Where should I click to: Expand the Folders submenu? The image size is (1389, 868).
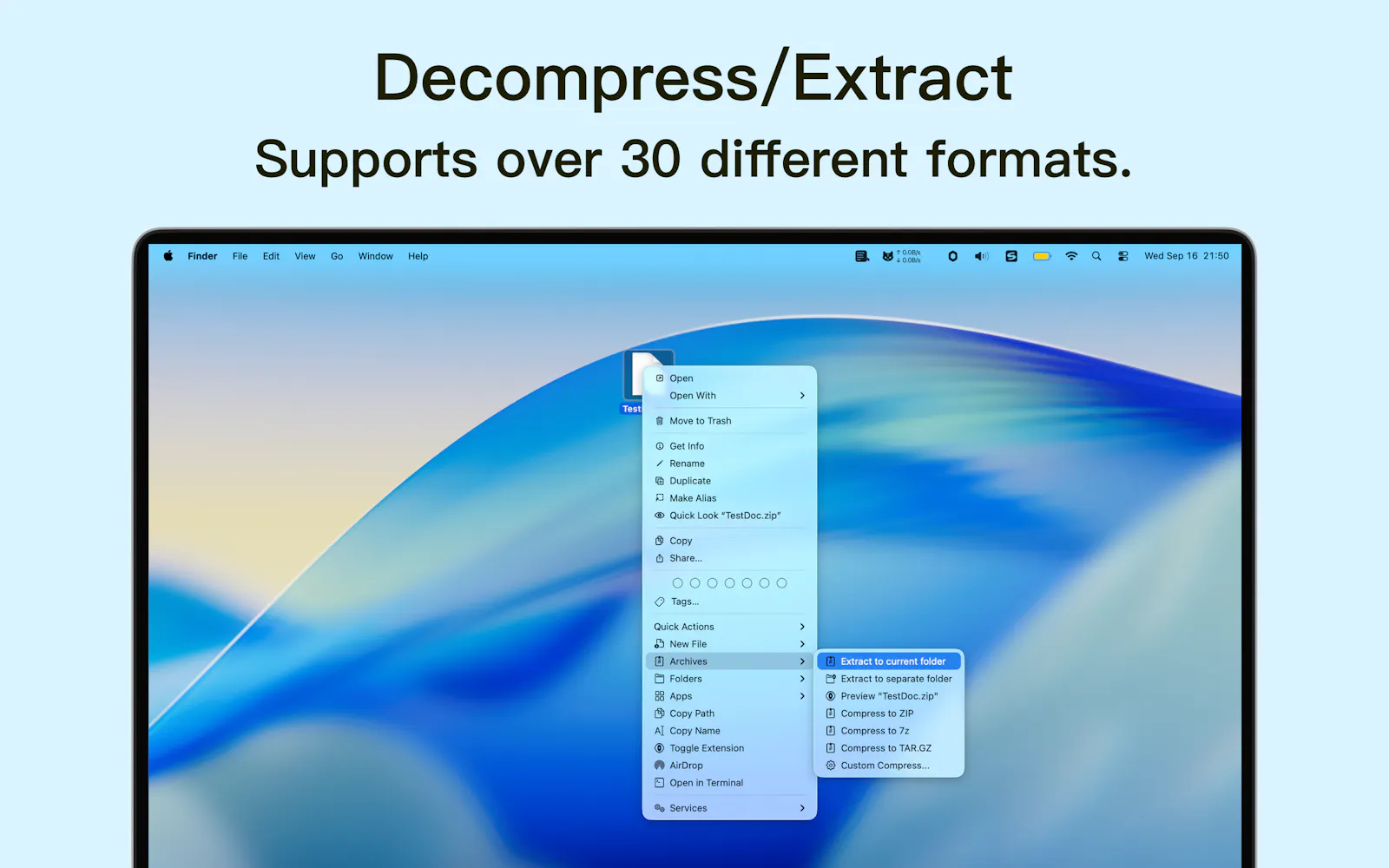(x=729, y=679)
